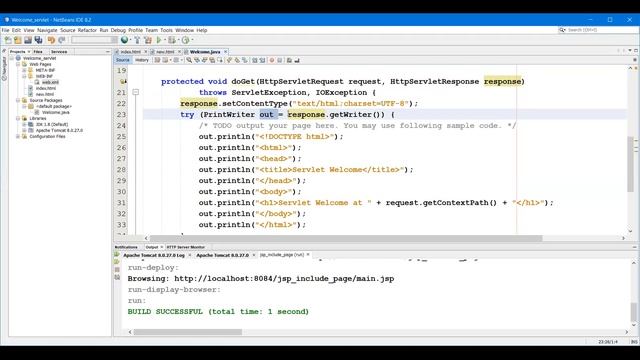Switch to the index.html editor tab

tap(130, 52)
